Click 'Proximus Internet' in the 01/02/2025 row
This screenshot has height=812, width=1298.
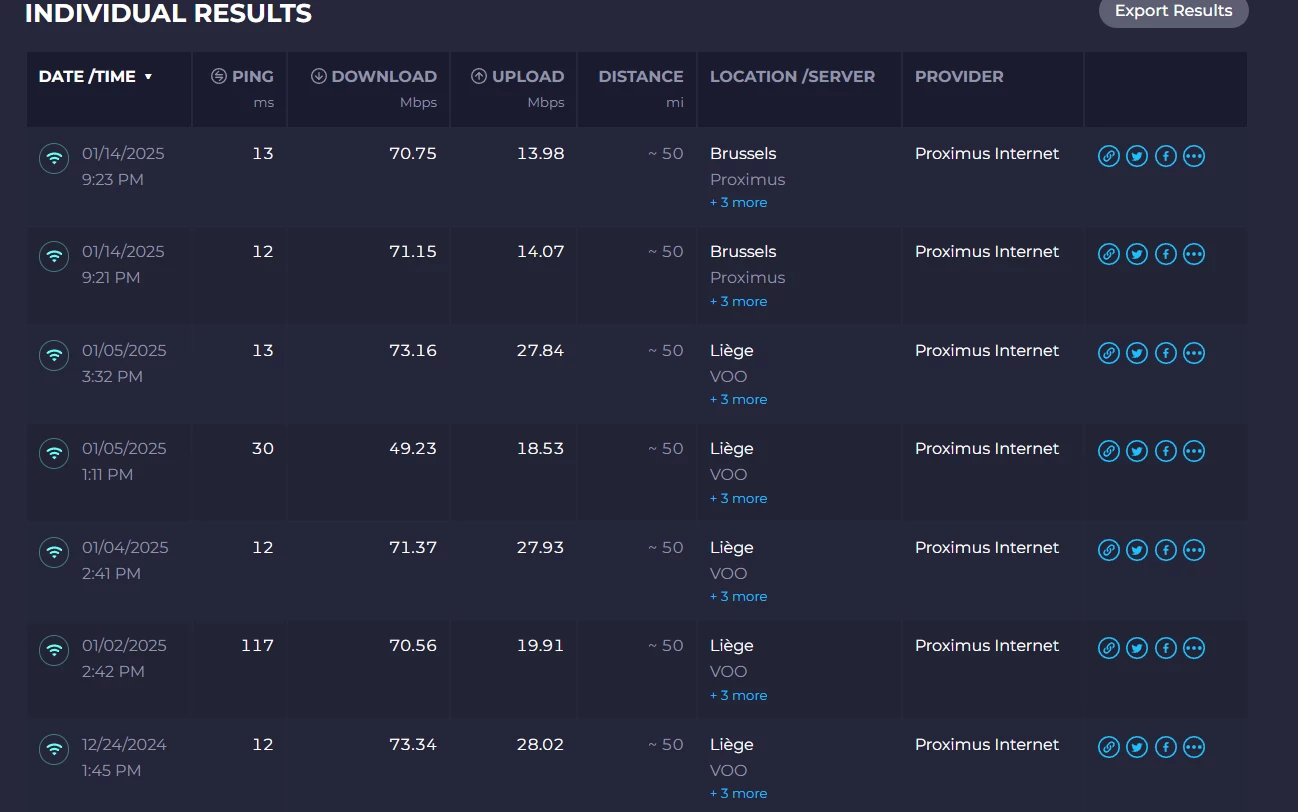(x=987, y=645)
